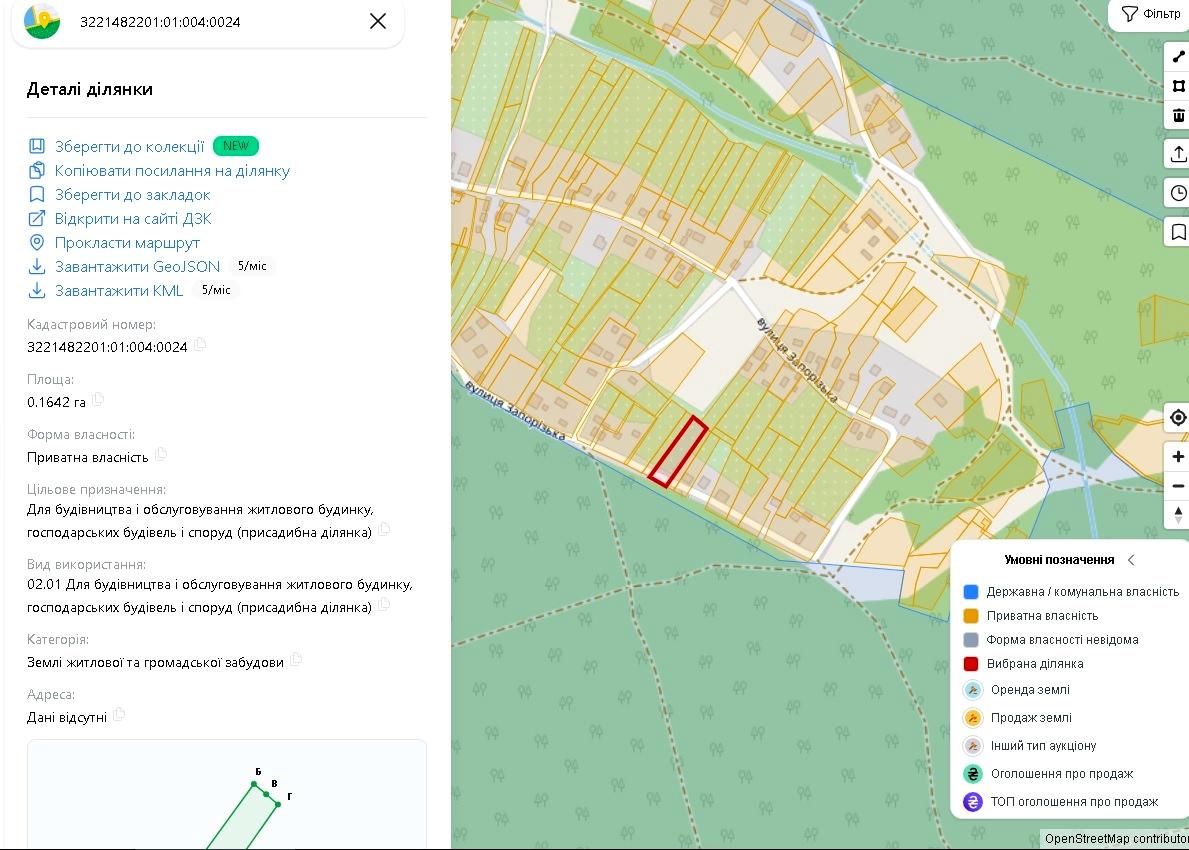The height and width of the screenshot is (850, 1189).
Task: Delete drawn shapes with trash tool
Action: [x=1178, y=115]
